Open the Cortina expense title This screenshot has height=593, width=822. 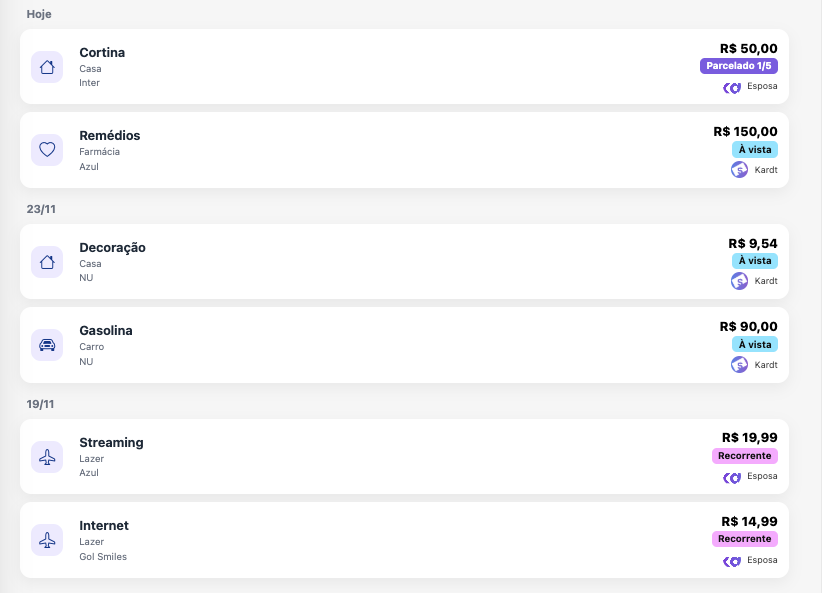click(102, 52)
